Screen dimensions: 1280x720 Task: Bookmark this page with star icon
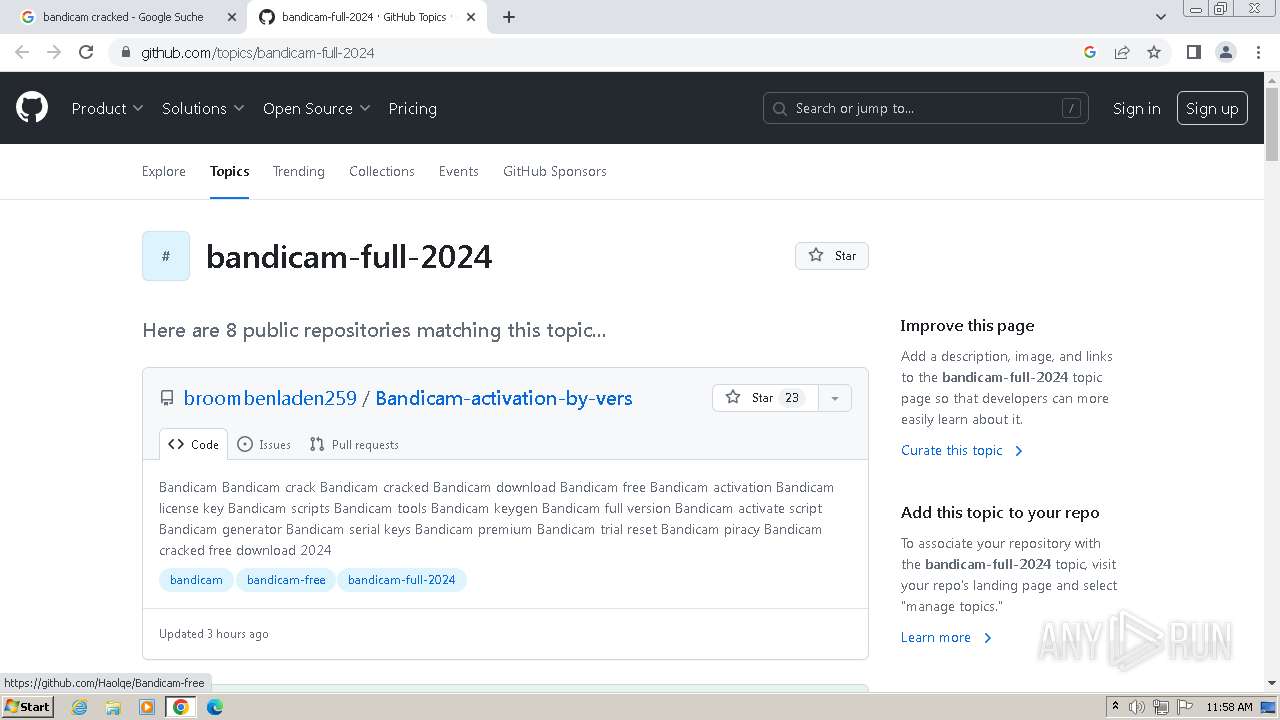[x=1154, y=52]
